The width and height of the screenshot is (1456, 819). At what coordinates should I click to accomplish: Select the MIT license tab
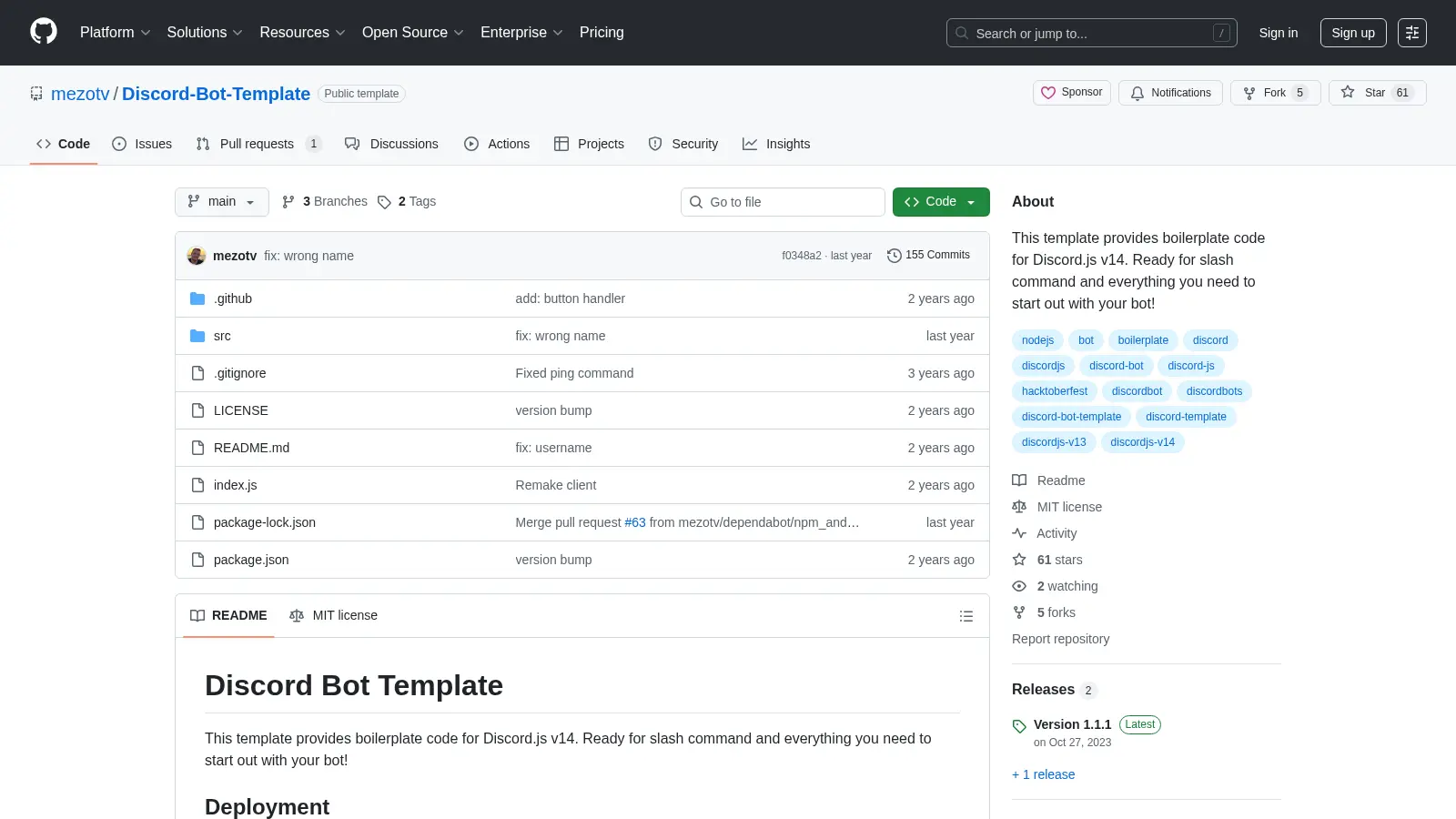(333, 616)
